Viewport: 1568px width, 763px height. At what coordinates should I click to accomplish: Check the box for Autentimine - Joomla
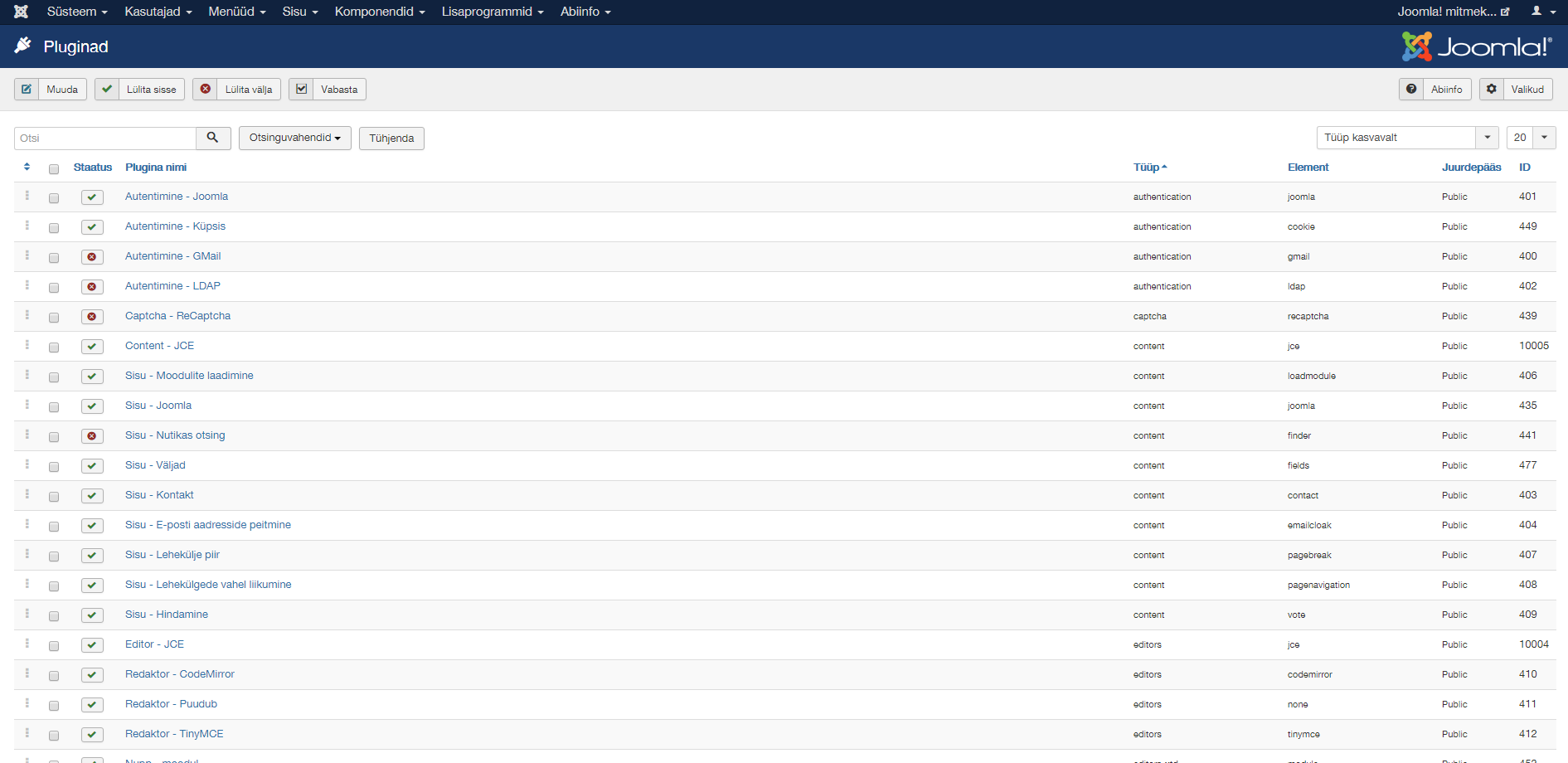click(x=54, y=198)
